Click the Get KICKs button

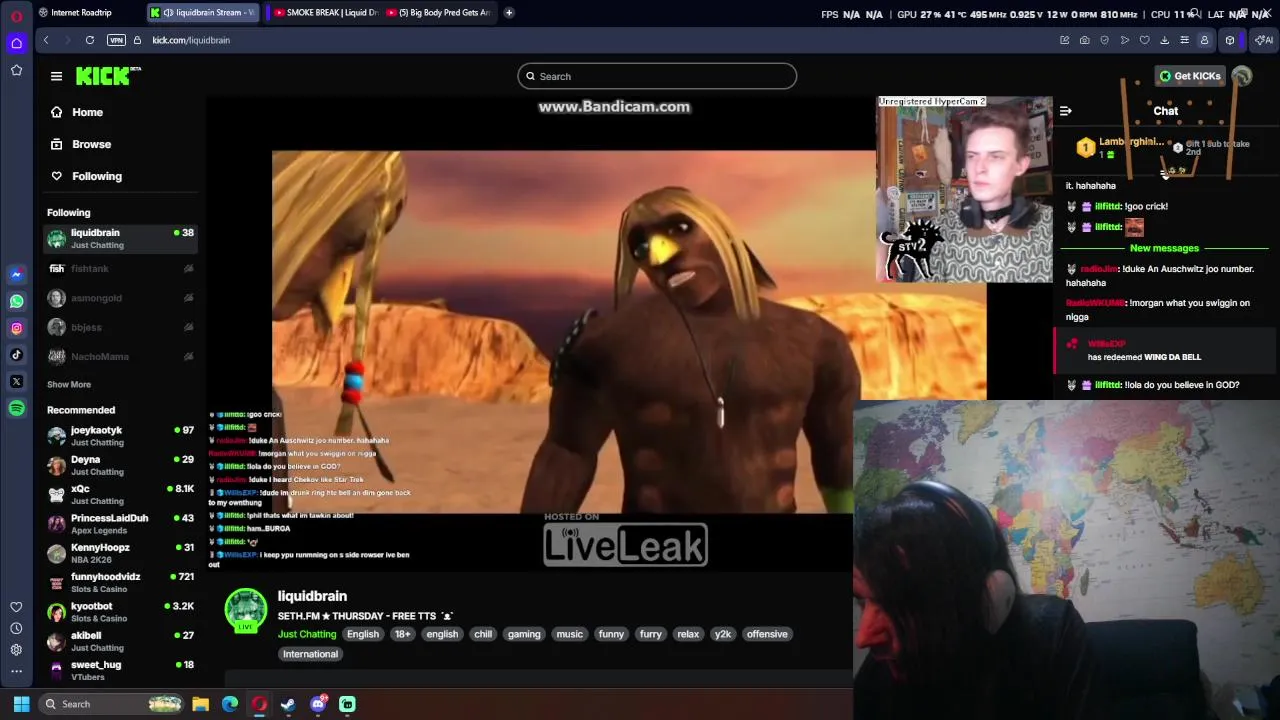(x=1190, y=76)
